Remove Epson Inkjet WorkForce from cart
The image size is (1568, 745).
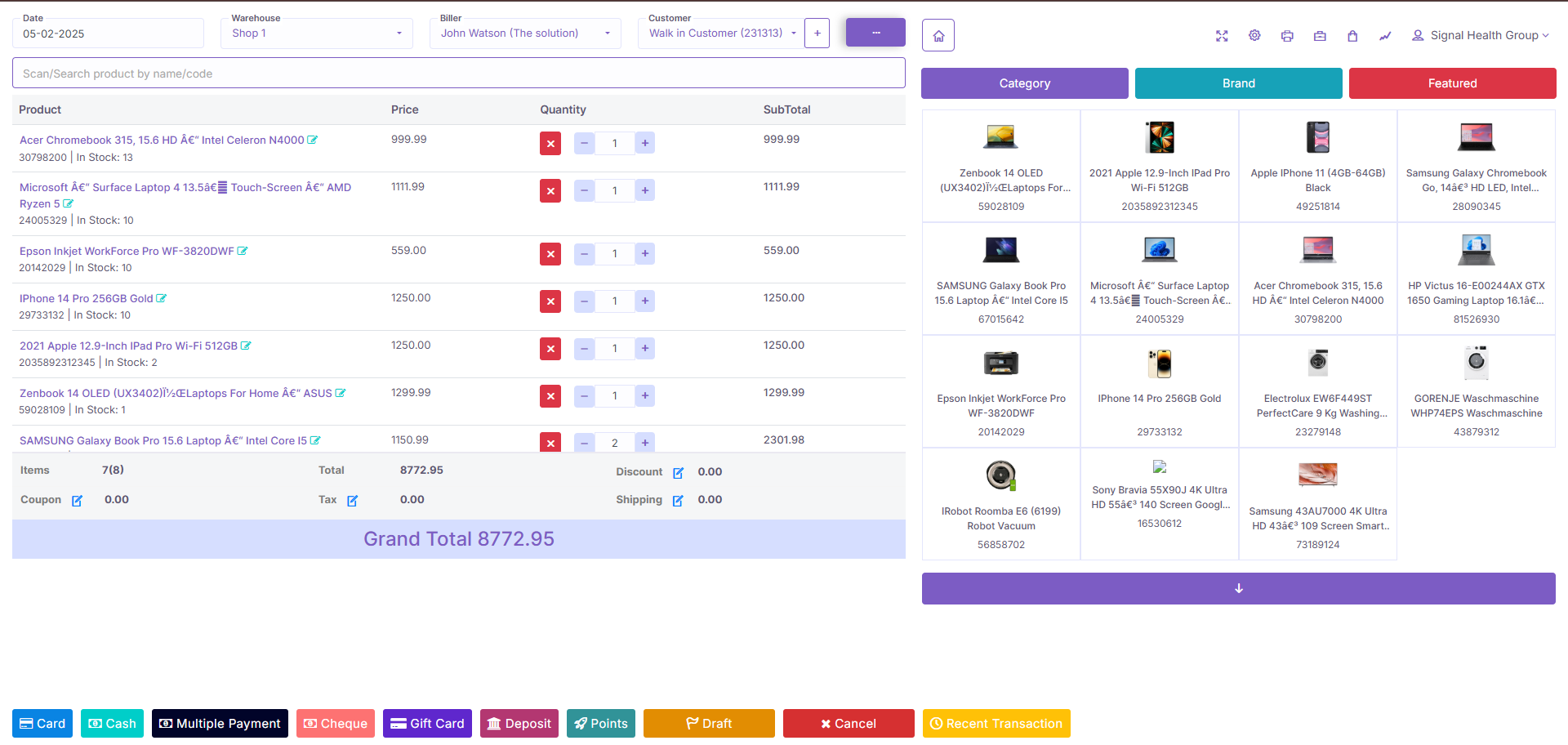[x=550, y=254]
